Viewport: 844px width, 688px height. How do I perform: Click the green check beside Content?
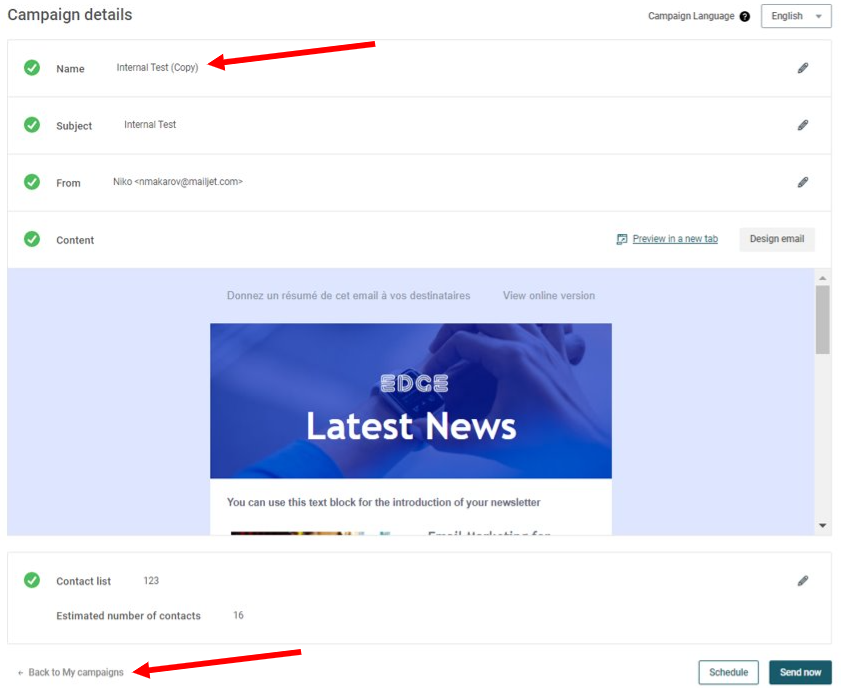click(32, 239)
